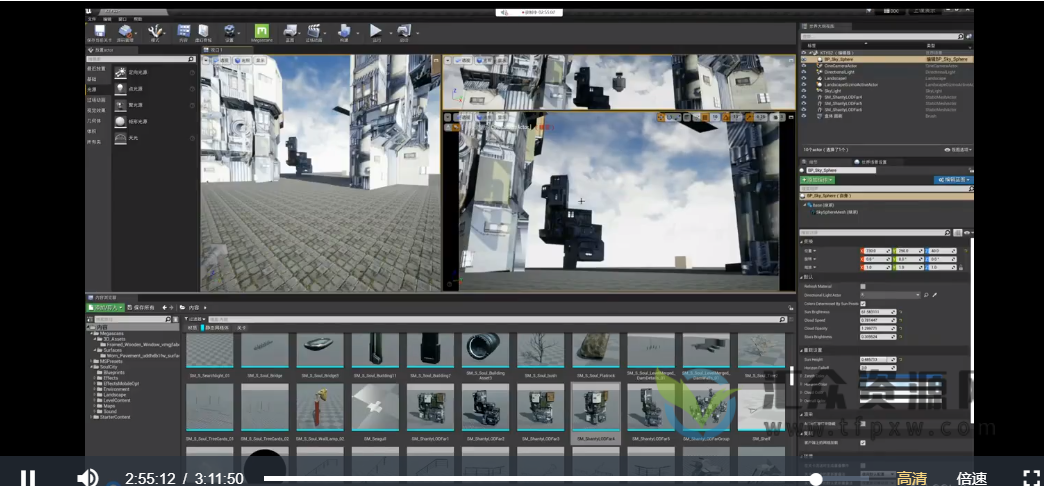The height and width of the screenshot is (486, 1044).
Task: Open the File menu in Unreal
Action: point(91,18)
